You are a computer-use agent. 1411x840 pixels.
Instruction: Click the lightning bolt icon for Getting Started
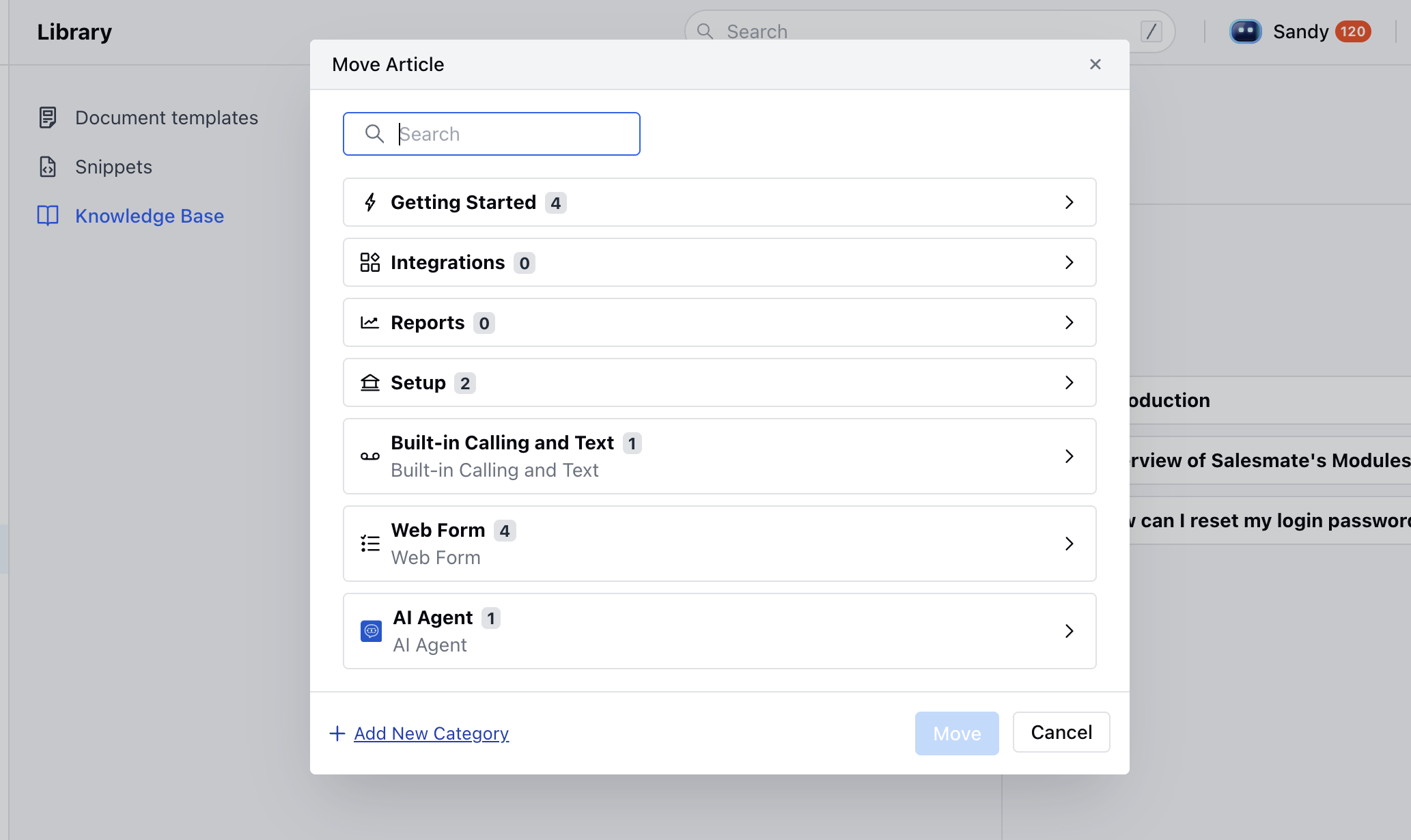tap(370, 202)
